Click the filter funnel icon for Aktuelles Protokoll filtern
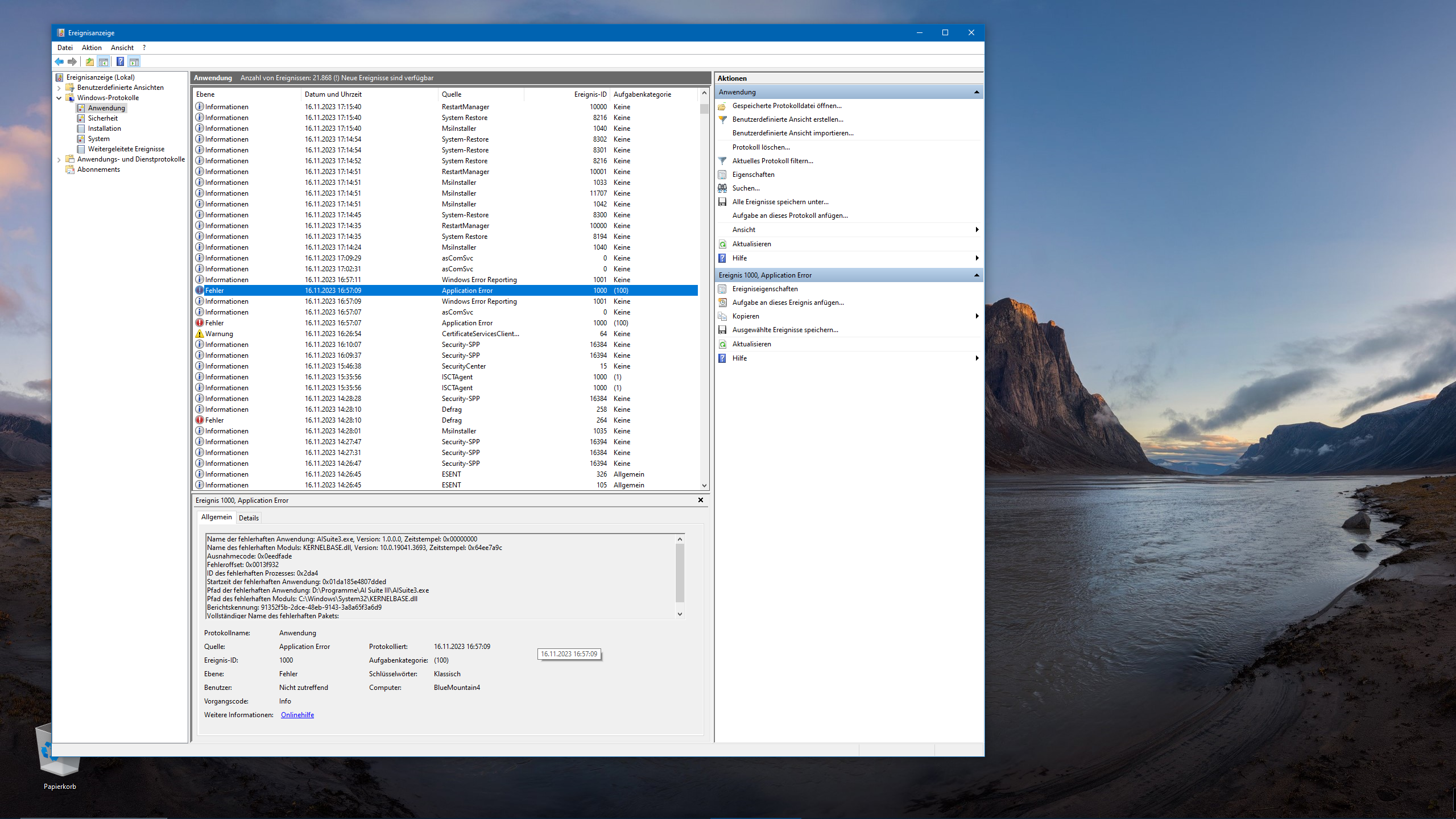 click(x=722, y=161)
